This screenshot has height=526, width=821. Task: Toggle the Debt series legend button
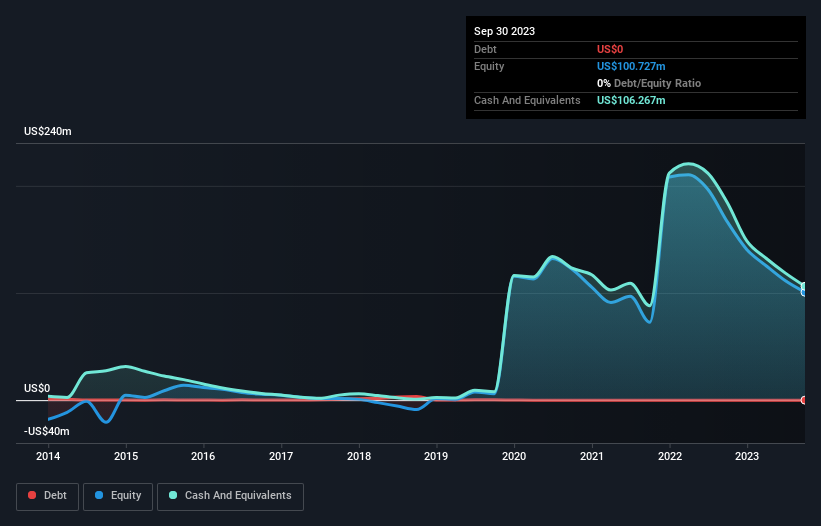pyautogui.click(x=48, y=496)
